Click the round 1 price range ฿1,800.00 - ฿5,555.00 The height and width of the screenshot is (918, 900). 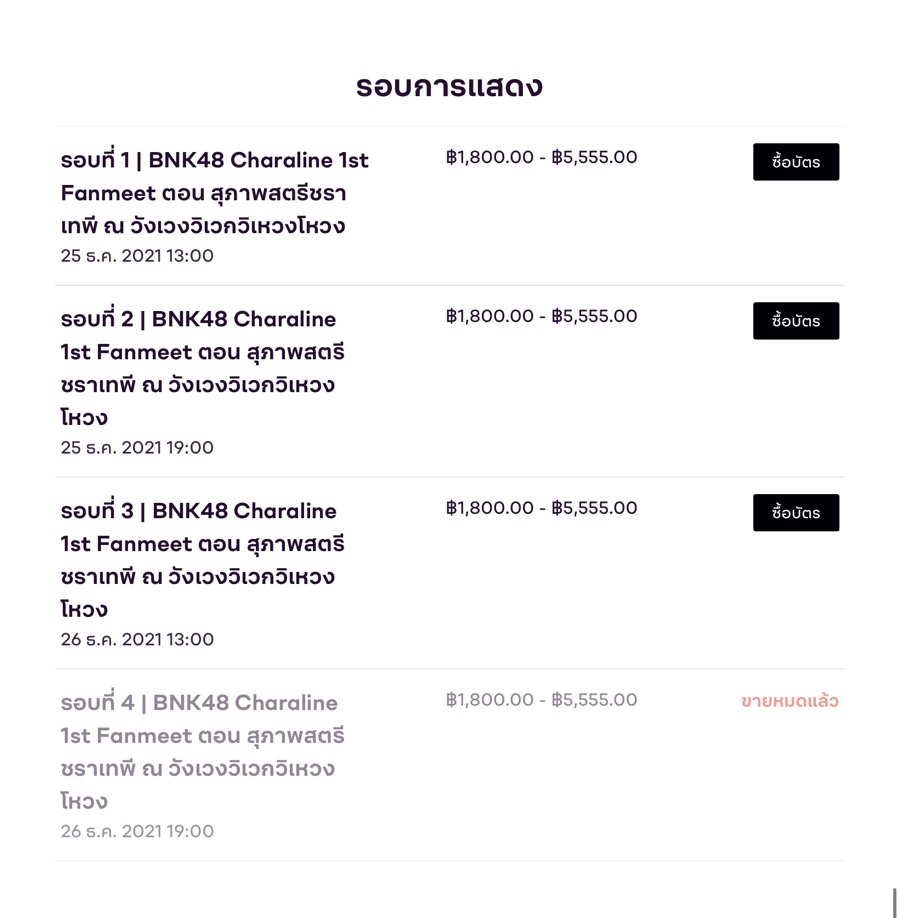(x=541, y=157)
